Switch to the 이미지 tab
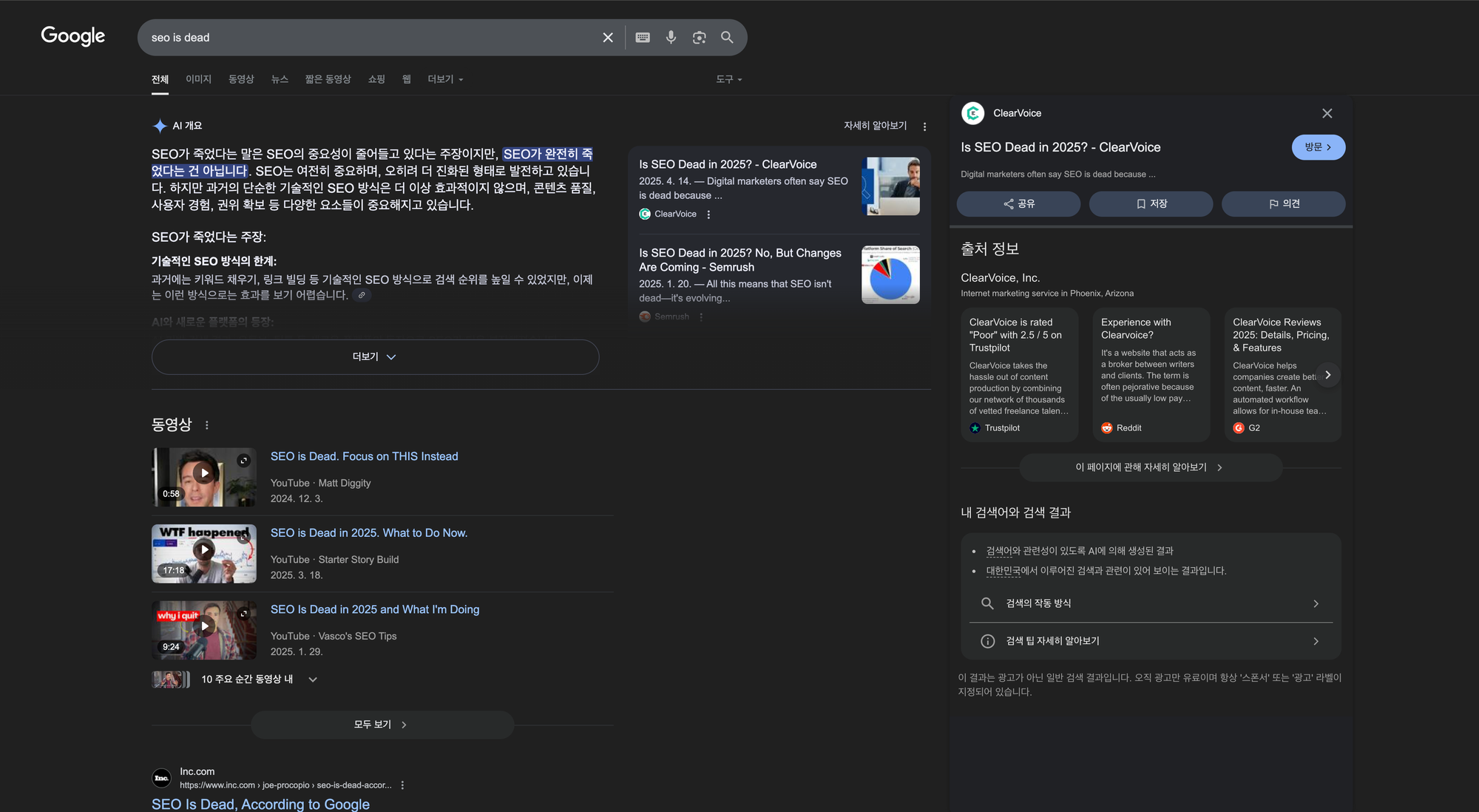1479x812 pixels. [x=198, y=79]
